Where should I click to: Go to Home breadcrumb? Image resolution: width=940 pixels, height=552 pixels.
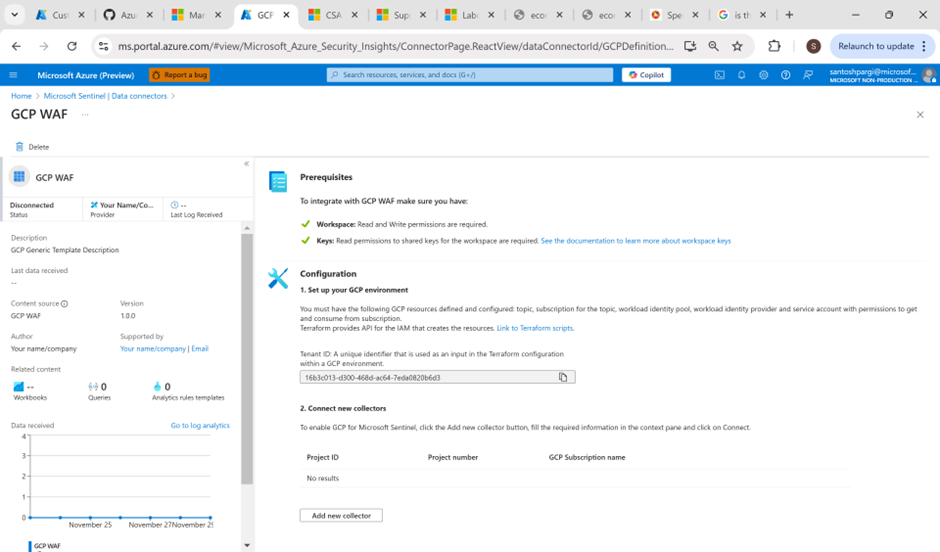pyautogui.click(x=21, y=96)
